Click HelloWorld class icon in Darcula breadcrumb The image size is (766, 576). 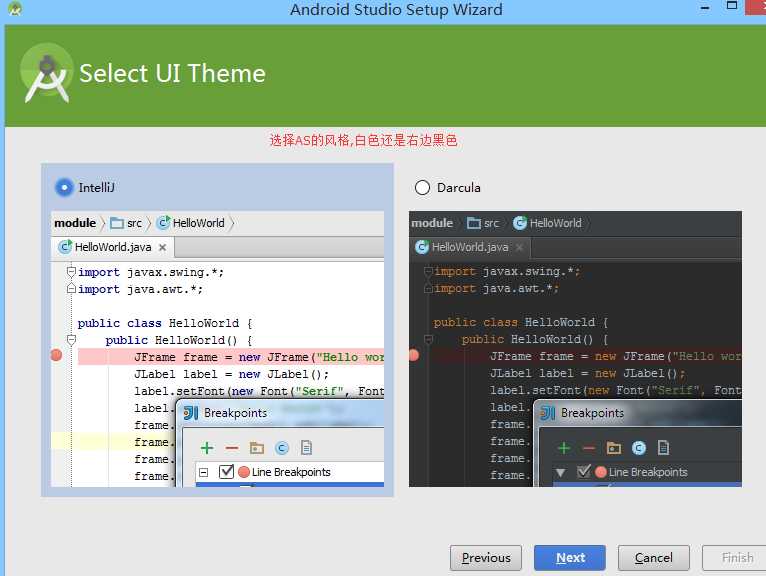[520, 223]
